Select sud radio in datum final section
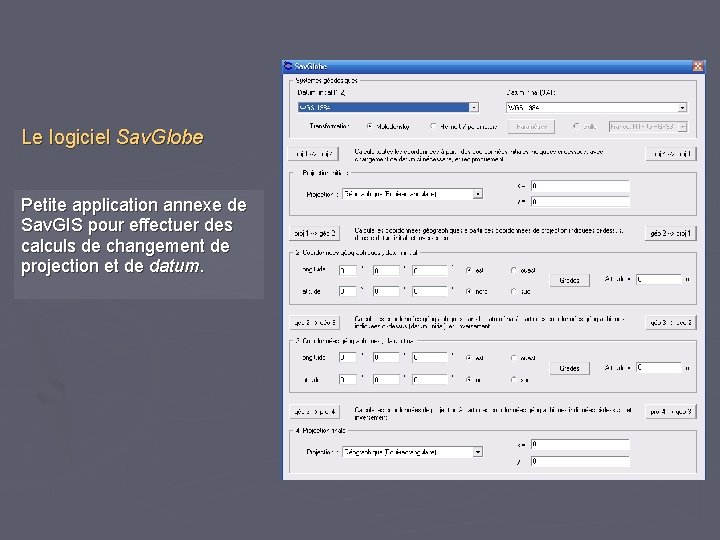Viewport: 720px width, 540px height. click(x=513, y=379)
